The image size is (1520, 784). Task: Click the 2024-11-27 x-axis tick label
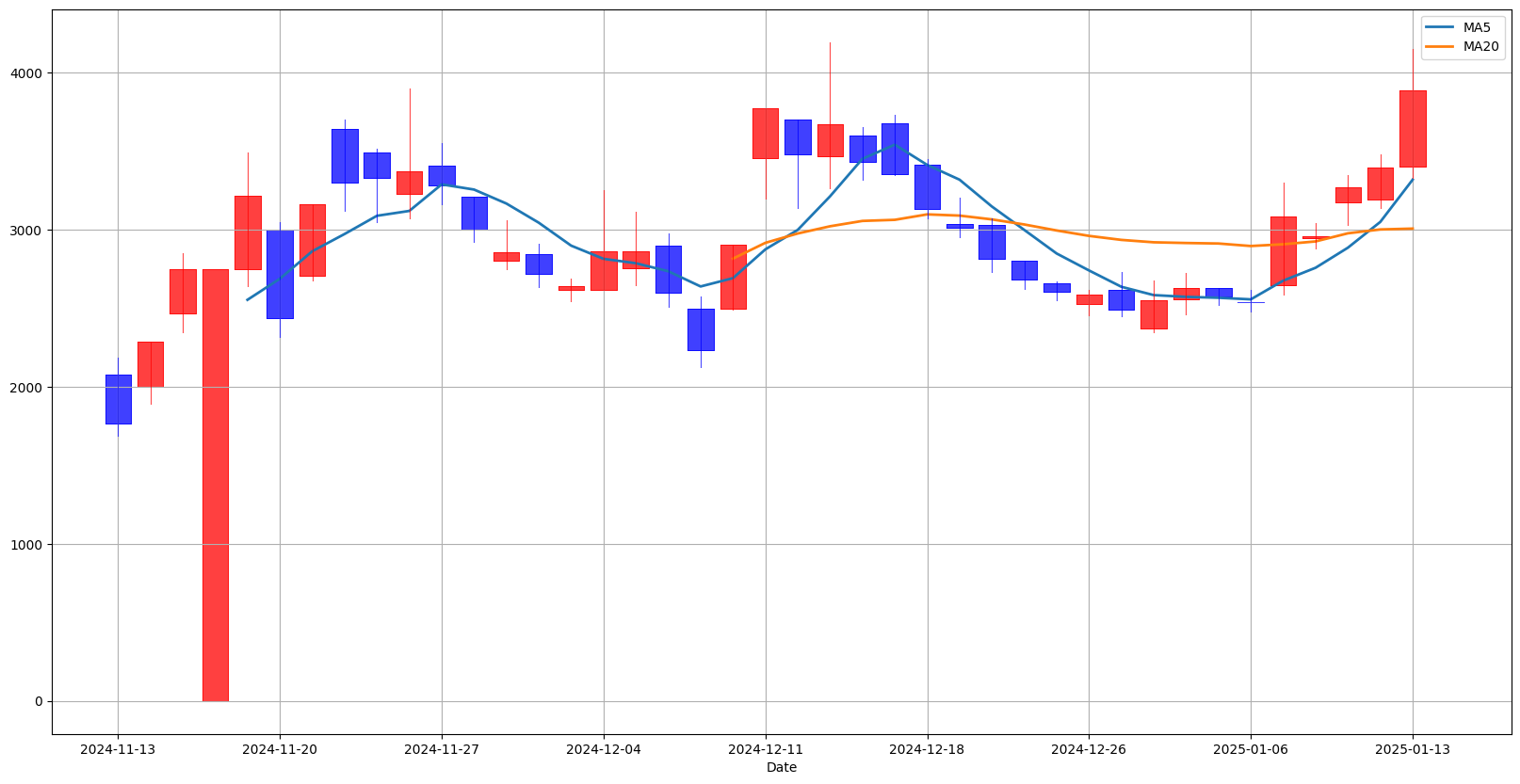click(x=442, y=749)
